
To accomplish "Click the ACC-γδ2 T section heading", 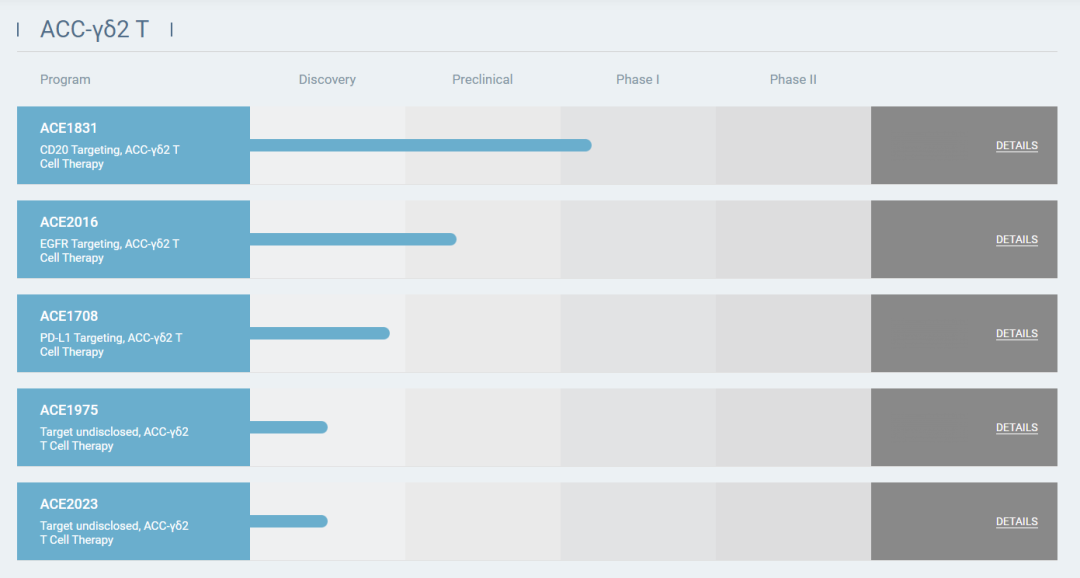I will (94, 30).
